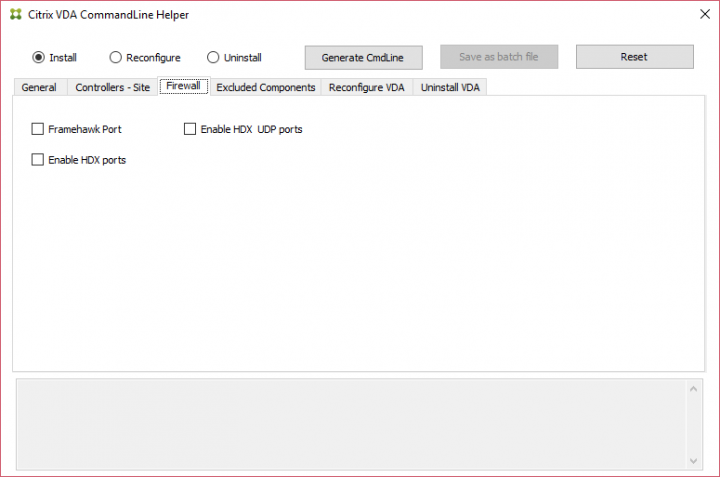Viewport: 720px width, 477px height.
Task: Click inside the command line output box
Action: pos(350,423)
